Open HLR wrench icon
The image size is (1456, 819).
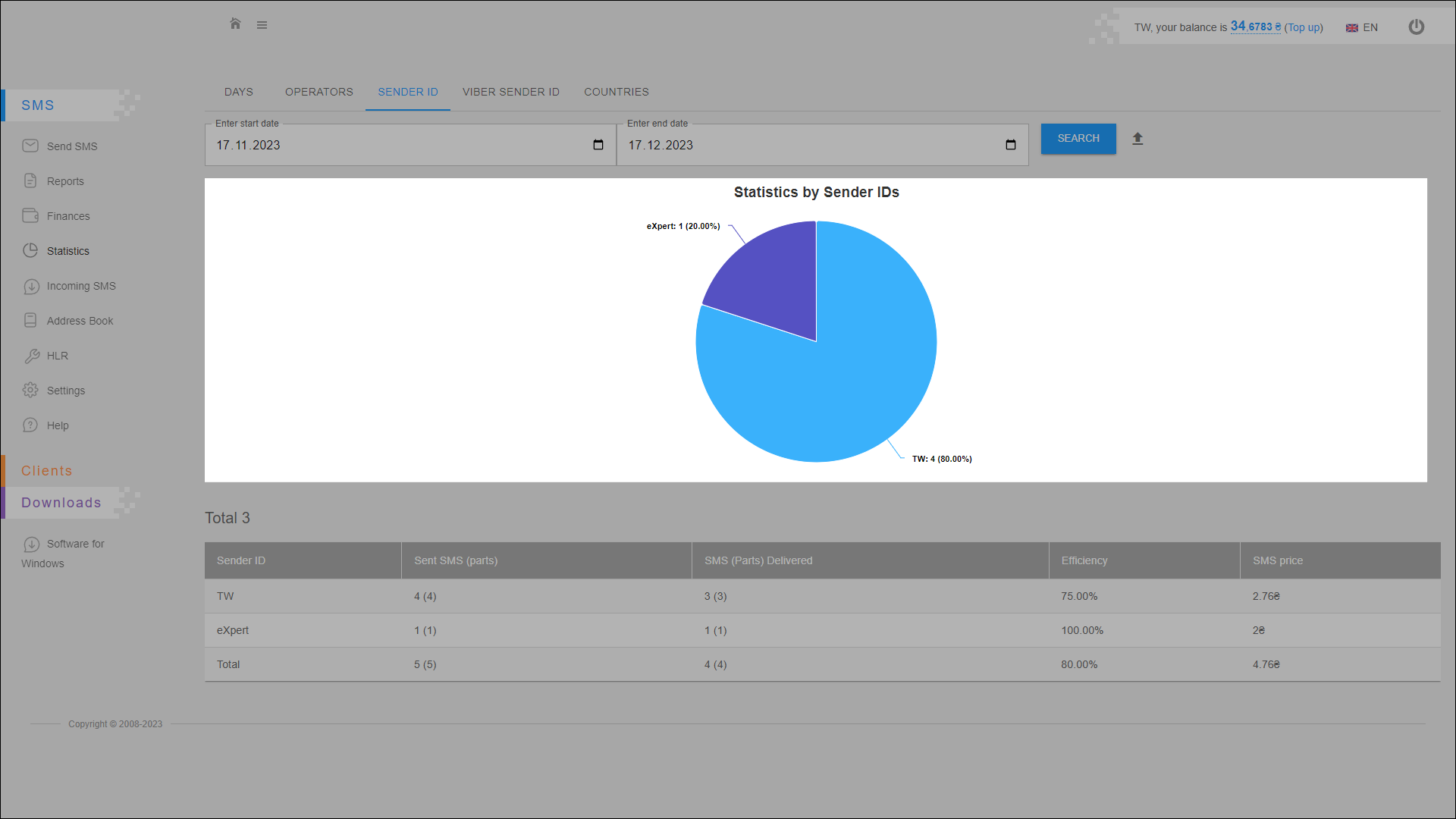pos(31,356)
